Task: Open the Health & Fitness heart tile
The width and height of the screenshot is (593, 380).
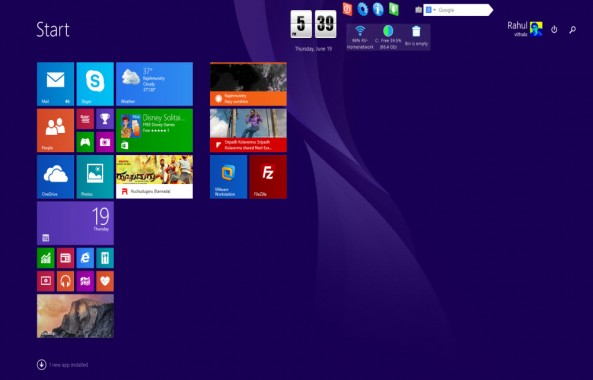Action: tap(105, 281)
